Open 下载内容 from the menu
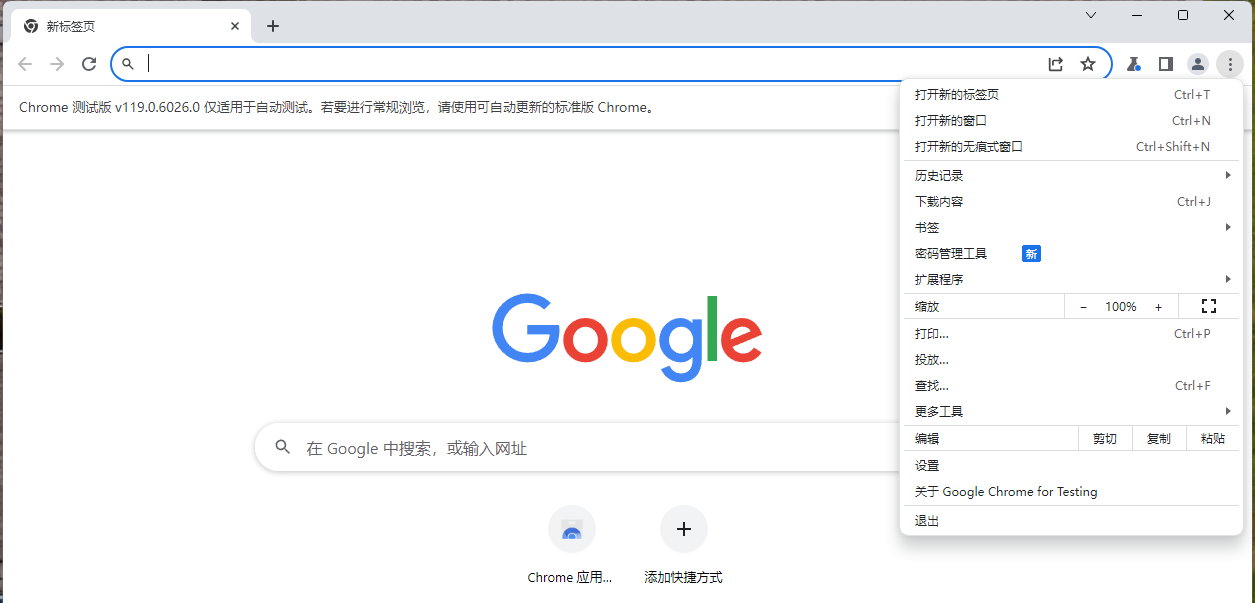 (x=1072, y=202)
